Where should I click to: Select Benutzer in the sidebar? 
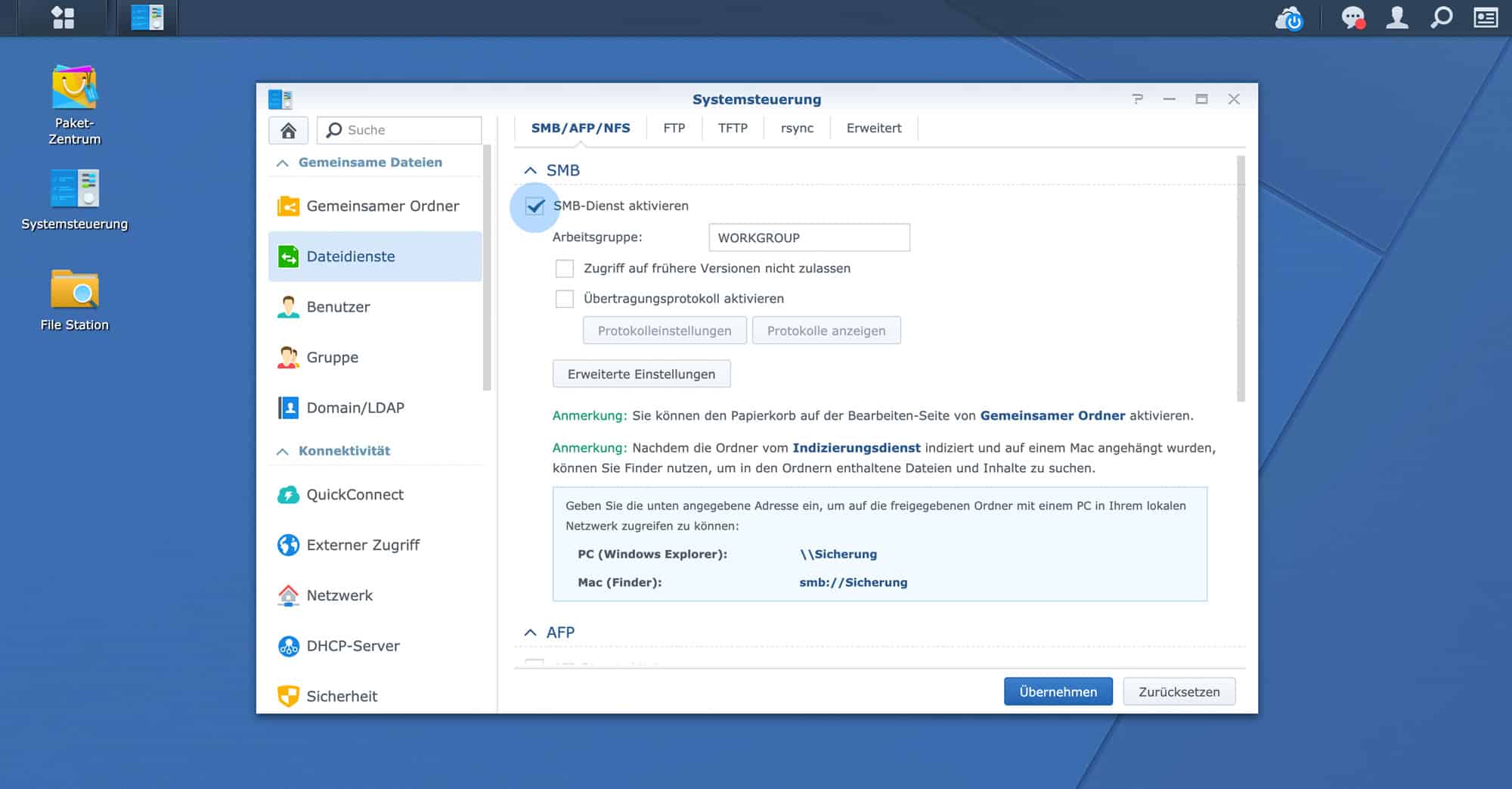(375, 306)
